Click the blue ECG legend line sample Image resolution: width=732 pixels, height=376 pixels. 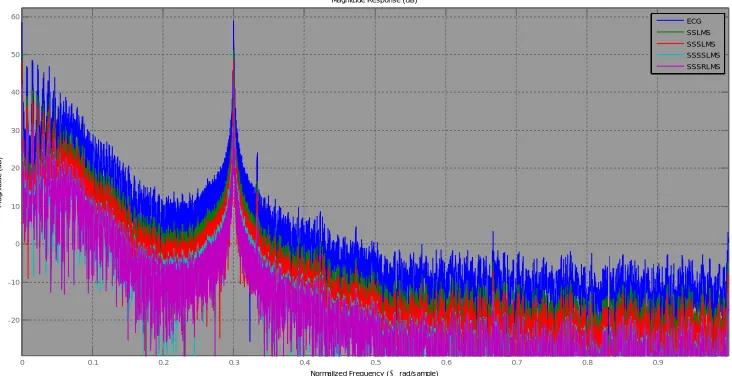[x=670, y=21]
